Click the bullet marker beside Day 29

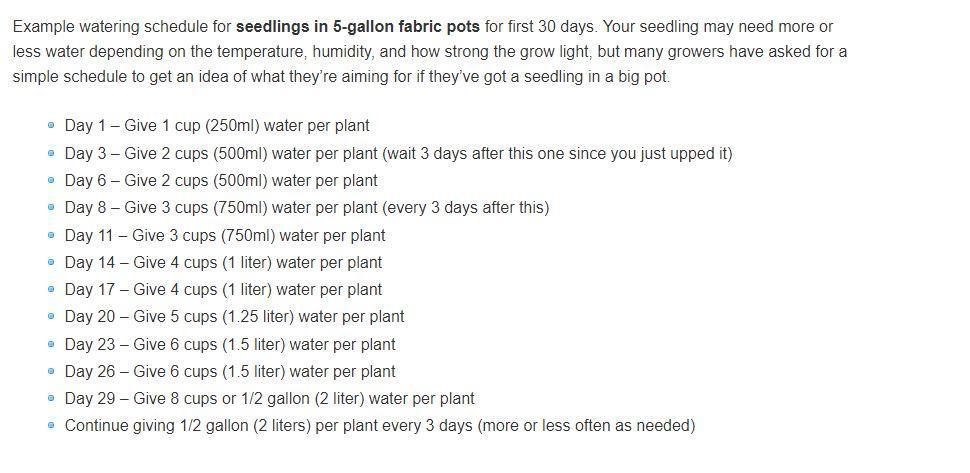pos(51,399)
